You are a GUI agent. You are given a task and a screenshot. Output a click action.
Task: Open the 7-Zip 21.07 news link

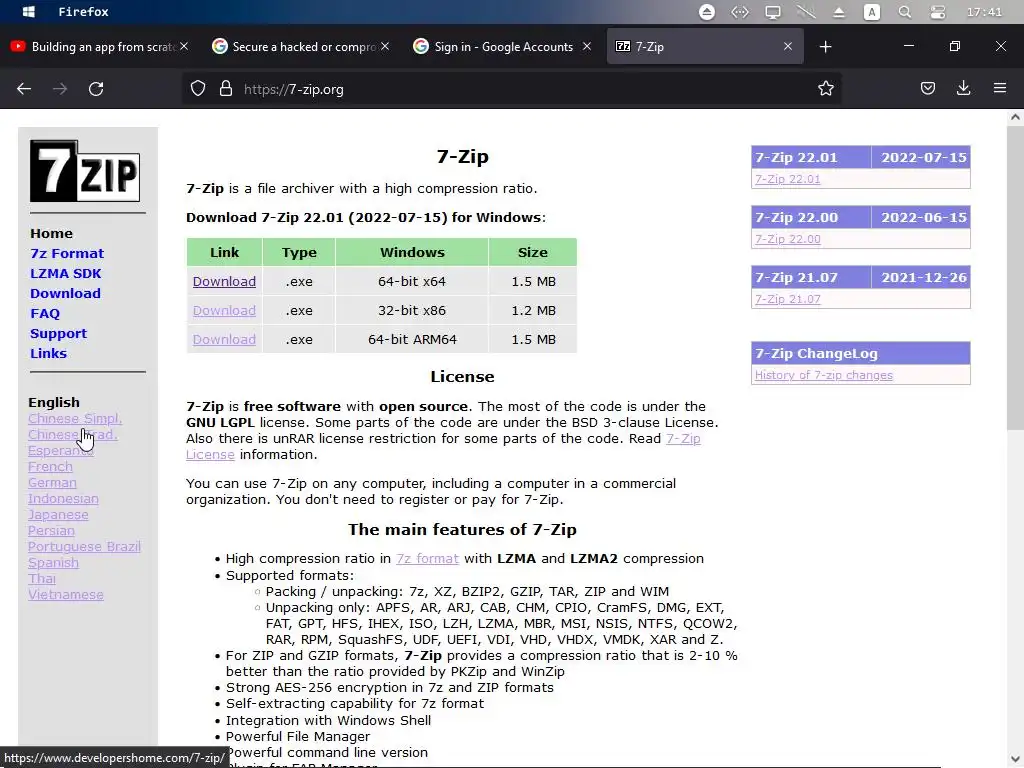pos(788,299)
